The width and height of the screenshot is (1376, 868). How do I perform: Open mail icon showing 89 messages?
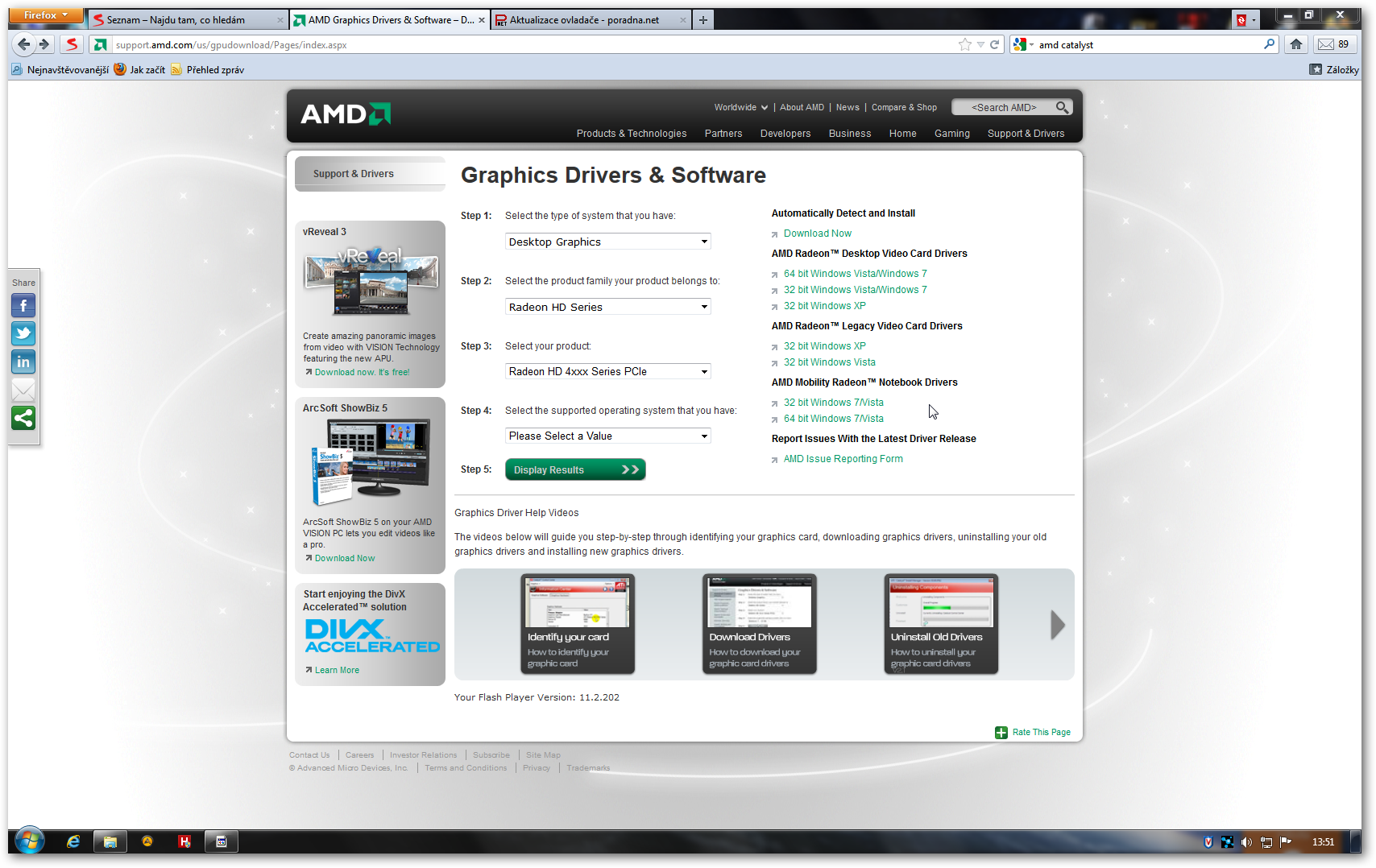tap(1333, 44)
